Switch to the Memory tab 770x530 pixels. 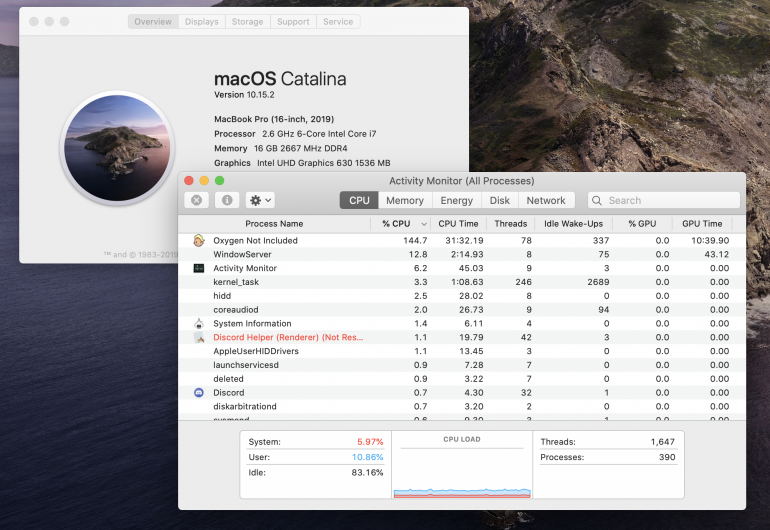click(405, 200)
